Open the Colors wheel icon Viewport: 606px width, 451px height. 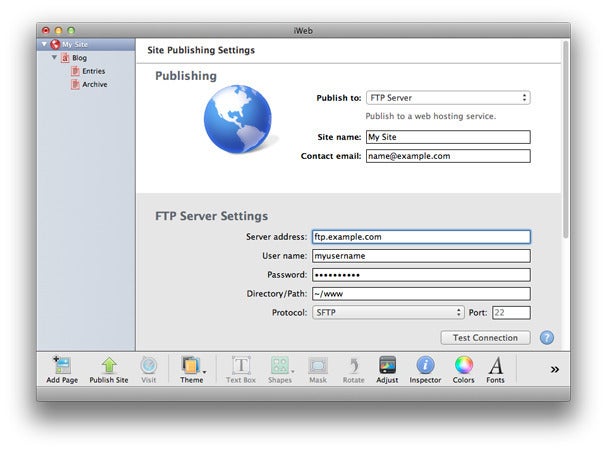(x=463, y=365)
